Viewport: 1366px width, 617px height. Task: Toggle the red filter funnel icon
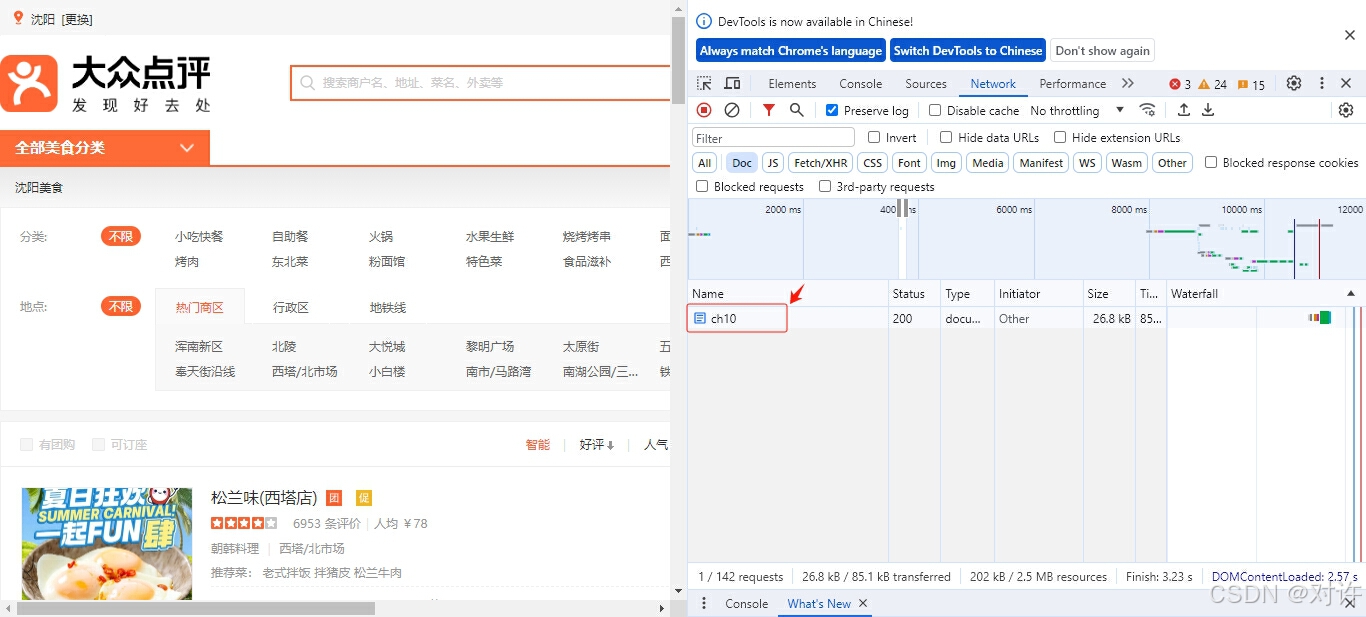pyautogui.click(x=768, y=110)
